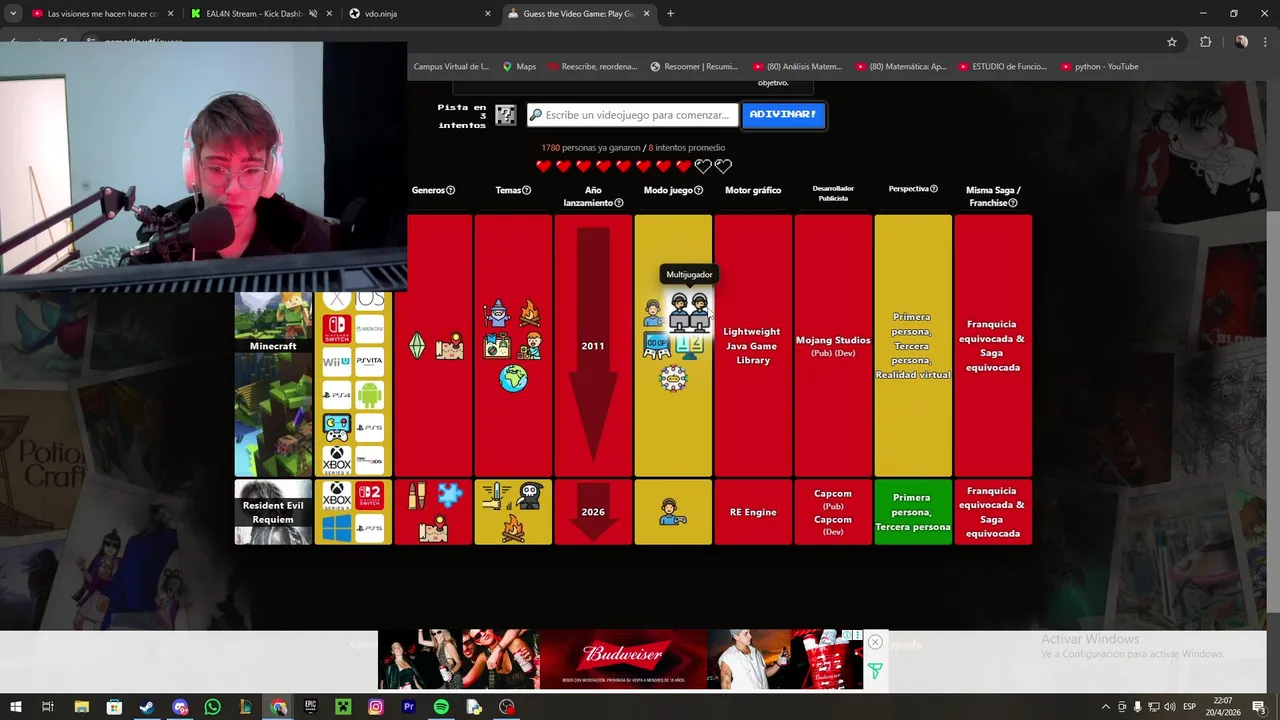Image resolution: width=1280 pixels, height=720 pixels.
Task: Click the Windows platform icon in Resident Evil row
Action: click(337, 528)
